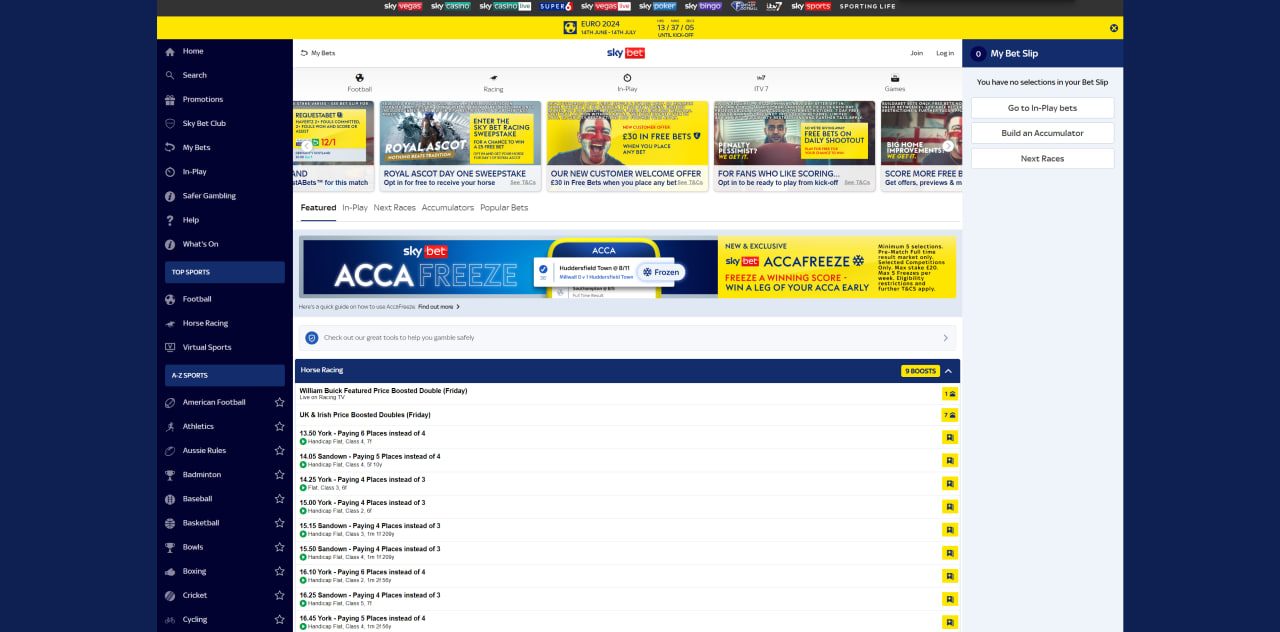The width and height of the screenshot is (1280, 632).
Task: Select the Racing icon in the top navigation
Action: tap(493, 82)
